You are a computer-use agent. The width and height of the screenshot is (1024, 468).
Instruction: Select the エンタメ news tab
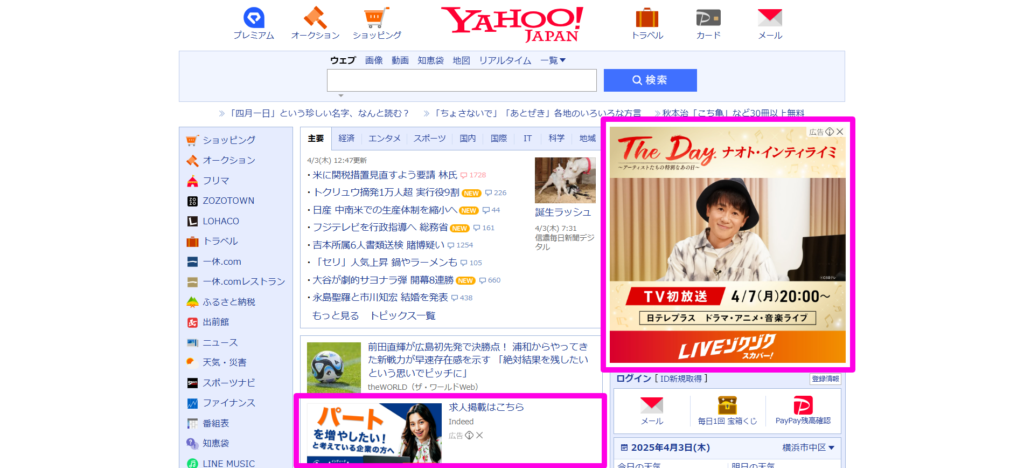pyautogui.click(x=385, y=138)
